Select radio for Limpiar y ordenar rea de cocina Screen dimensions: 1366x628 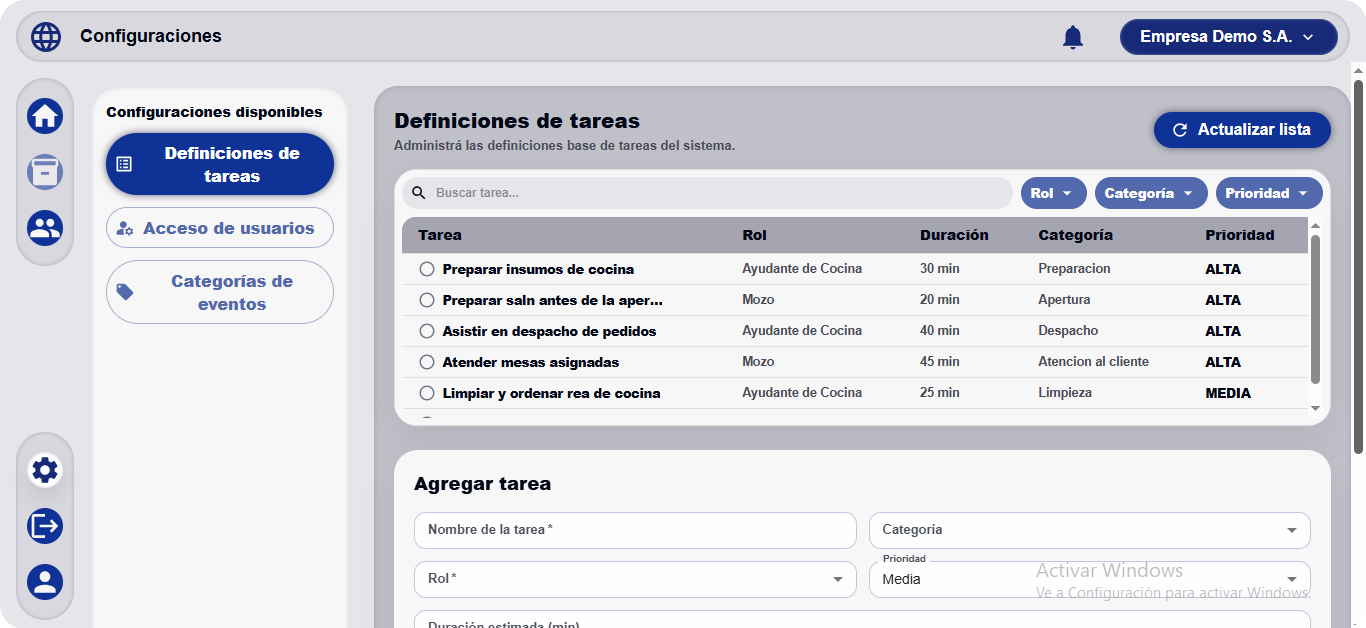427,393
